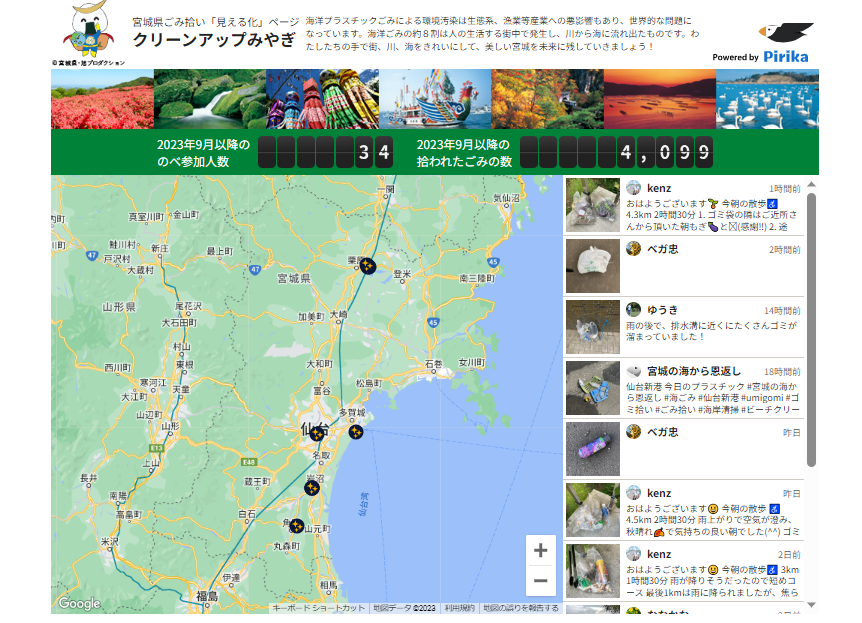Click kenz avatar in the 1時間前 post

coord(633,188)
